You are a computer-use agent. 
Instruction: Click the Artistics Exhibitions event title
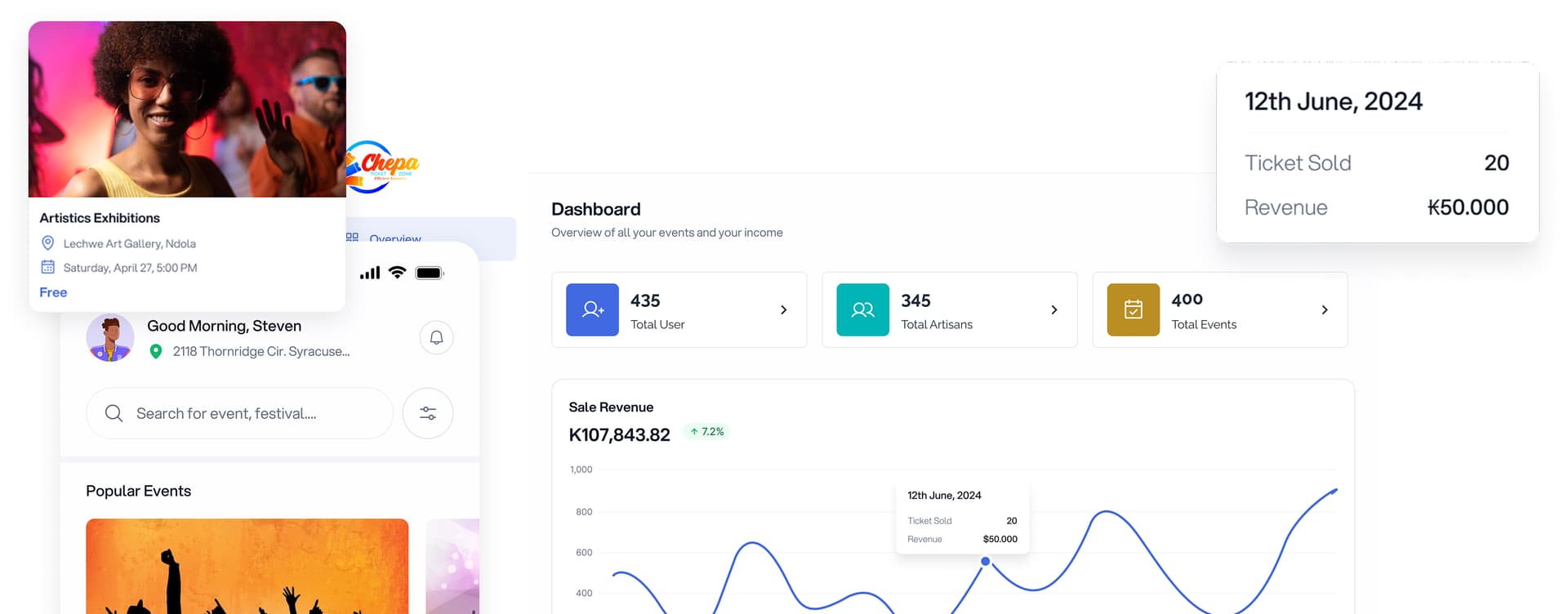click(100, 218)
